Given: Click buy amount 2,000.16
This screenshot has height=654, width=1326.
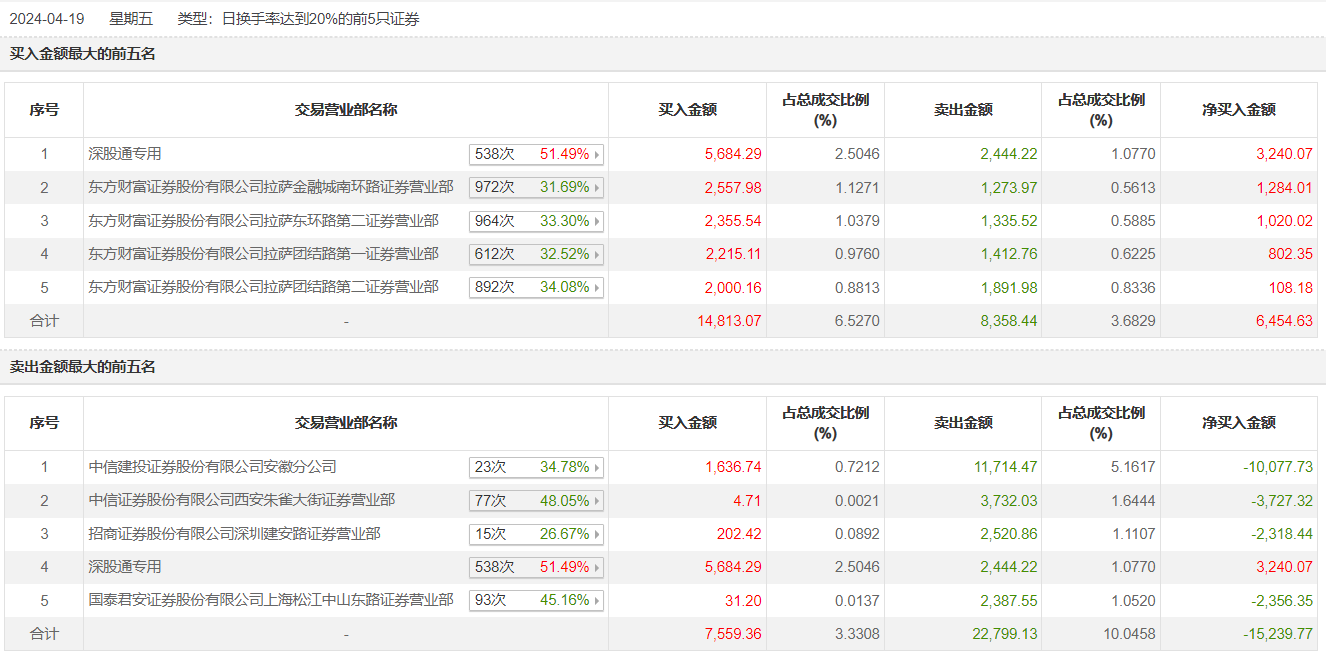Looking at the screenshot, I should (733, 287).
